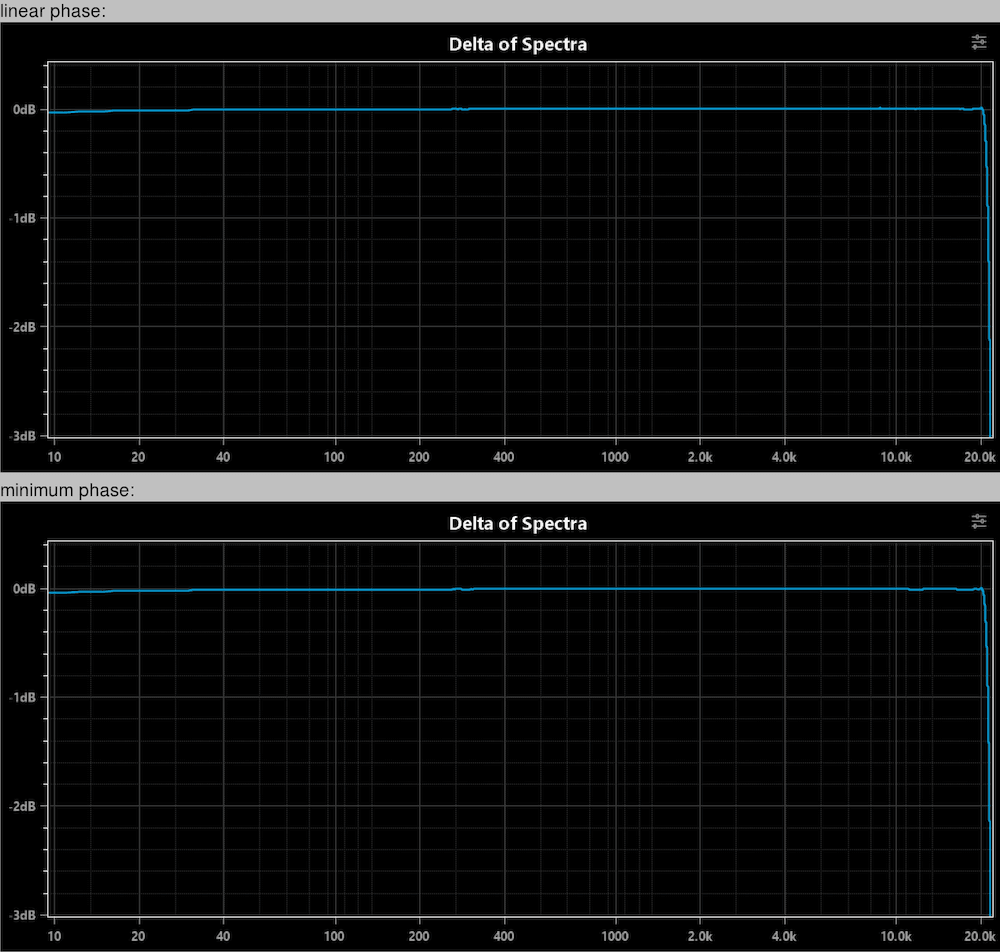Viewport: 1000px width, 952px height.
Task: Click the -3dB label on linear phase graph
Action: tap(22, 436)
